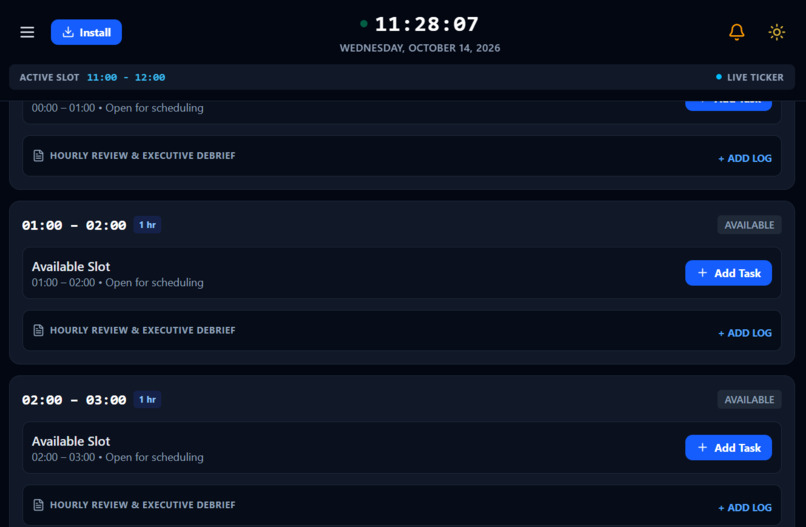Add log to the 02:00–03:00 hourly review
Screen dimensions: 806x527
pos(745,508)
